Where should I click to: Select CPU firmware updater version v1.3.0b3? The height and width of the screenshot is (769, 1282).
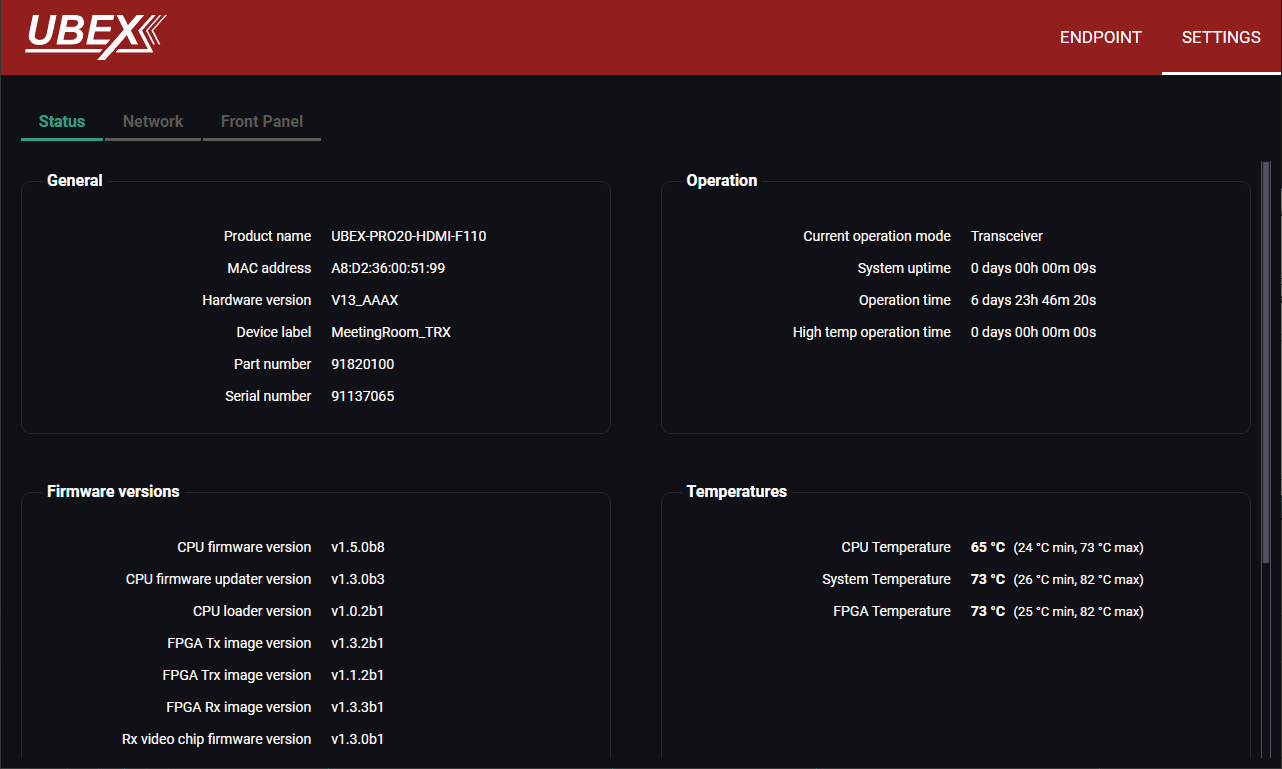pos(358,579)
